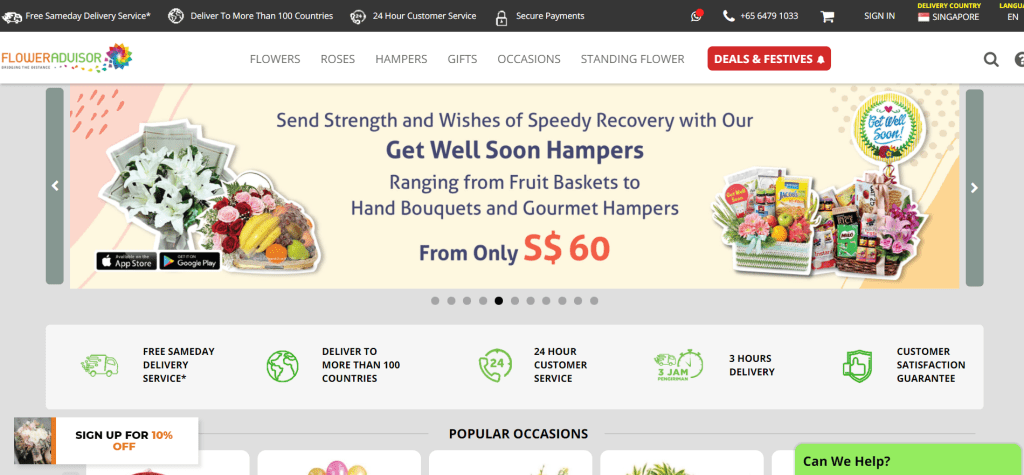The width and height of the screenshot is (1024, 475).
Task: Open the Occasions menu
Action: coord(529,59)
